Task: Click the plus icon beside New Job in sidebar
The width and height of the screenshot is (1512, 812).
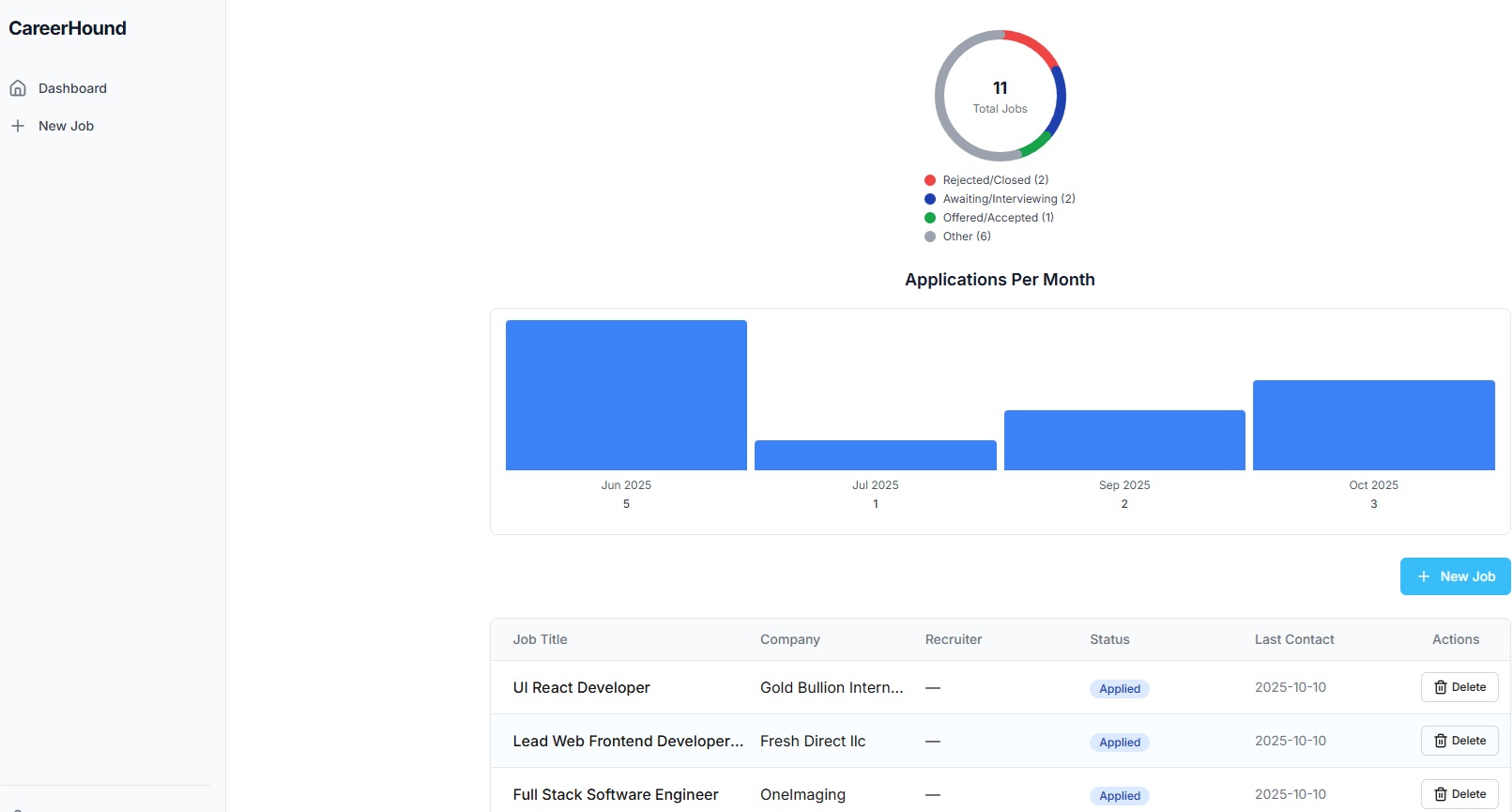Action: pyautogui.click(x=18, y=126)
